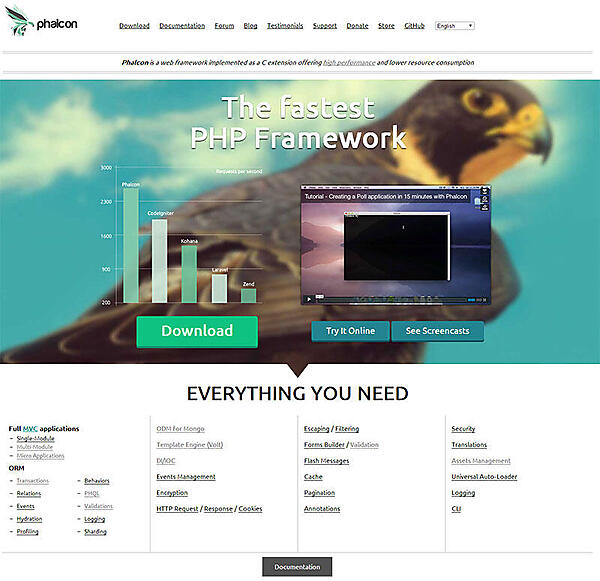Open the Profiling link
Image resolution: width=600 pixels, height=581 pixels.
(x=28, y=532)
